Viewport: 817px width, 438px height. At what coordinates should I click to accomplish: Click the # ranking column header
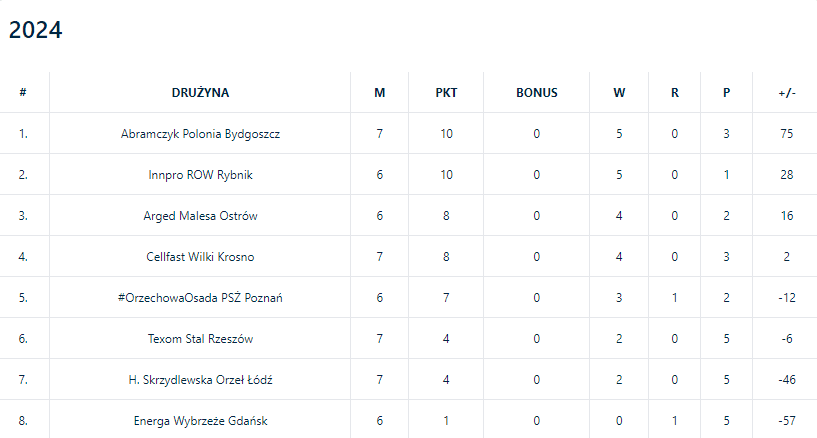(23, 93)
